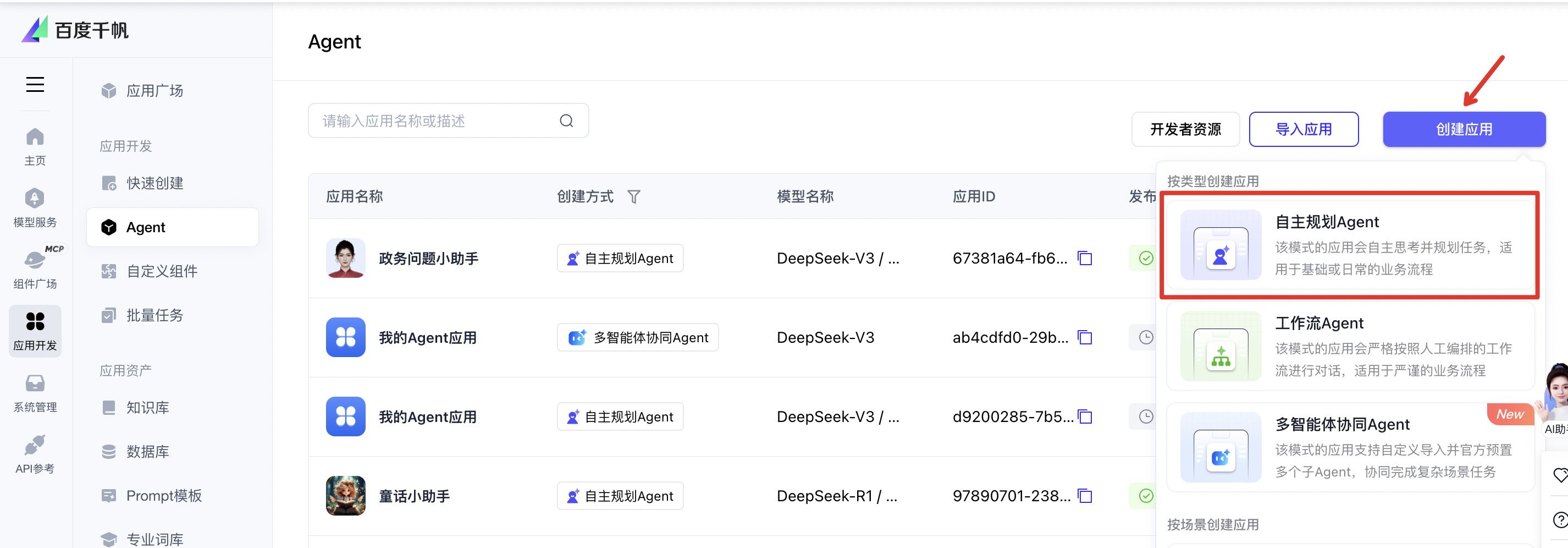Screen dimensions: 1568x548
Task: Select 自主规划Agent creation option
Action: tap(1349, 245)
